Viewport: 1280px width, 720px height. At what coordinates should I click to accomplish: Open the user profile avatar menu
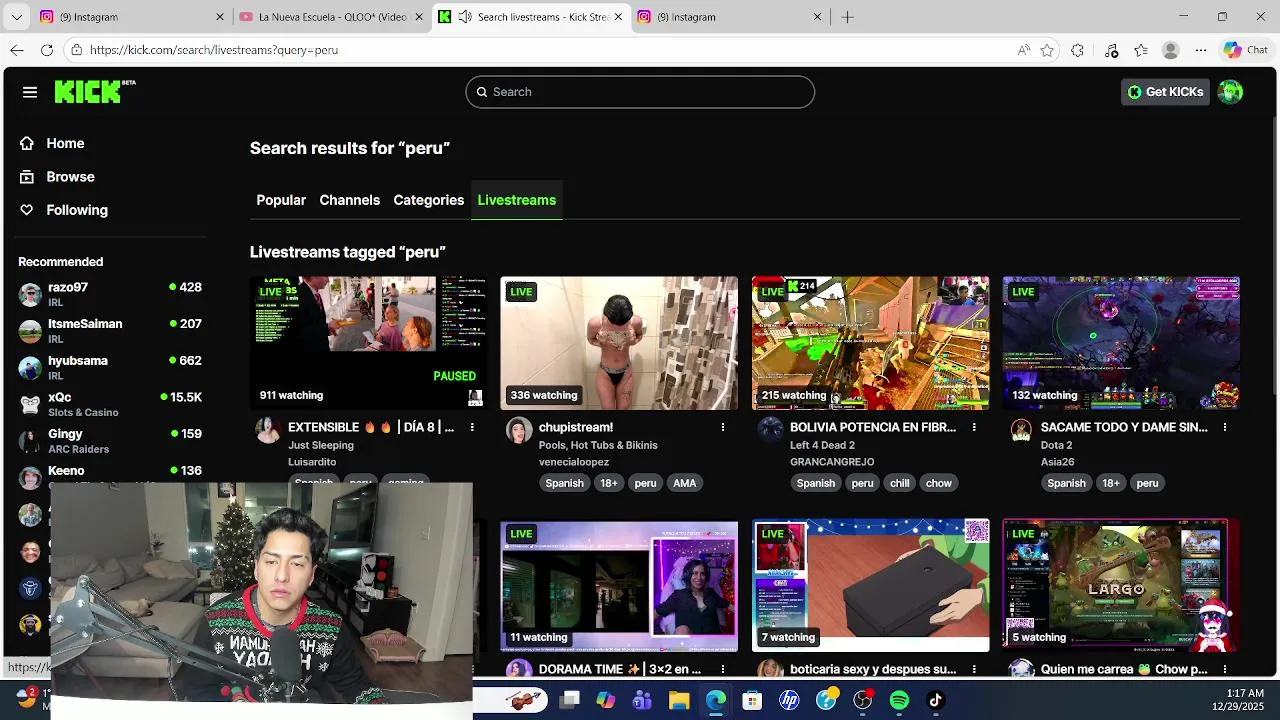1230,92
